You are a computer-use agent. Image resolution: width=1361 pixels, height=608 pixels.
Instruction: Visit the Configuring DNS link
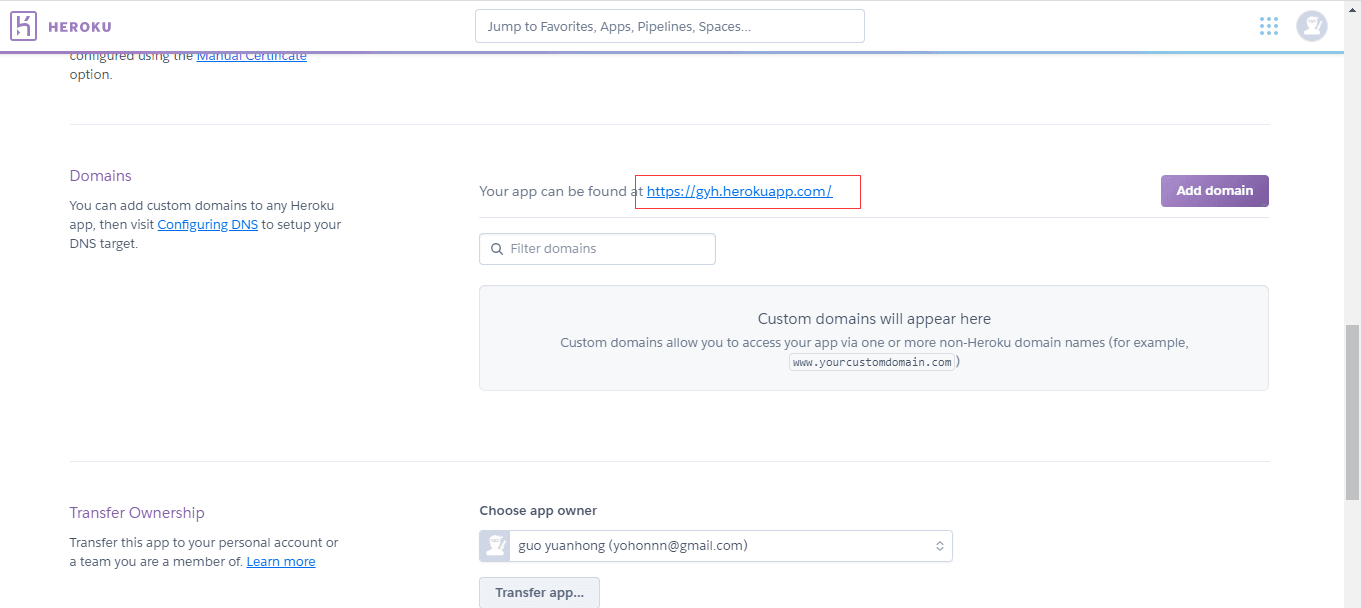pos(208,225)
